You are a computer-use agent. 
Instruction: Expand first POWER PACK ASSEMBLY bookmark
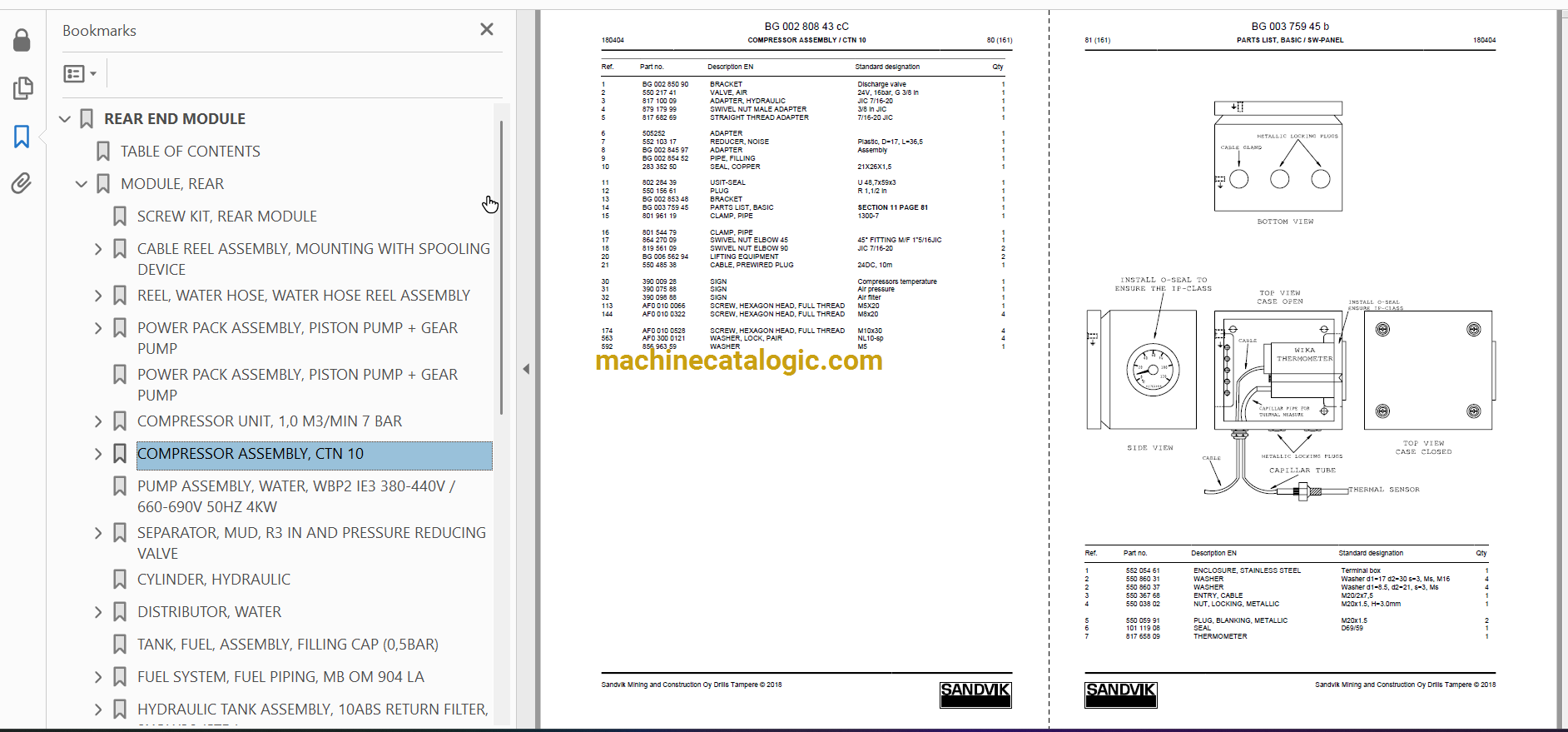98,328
